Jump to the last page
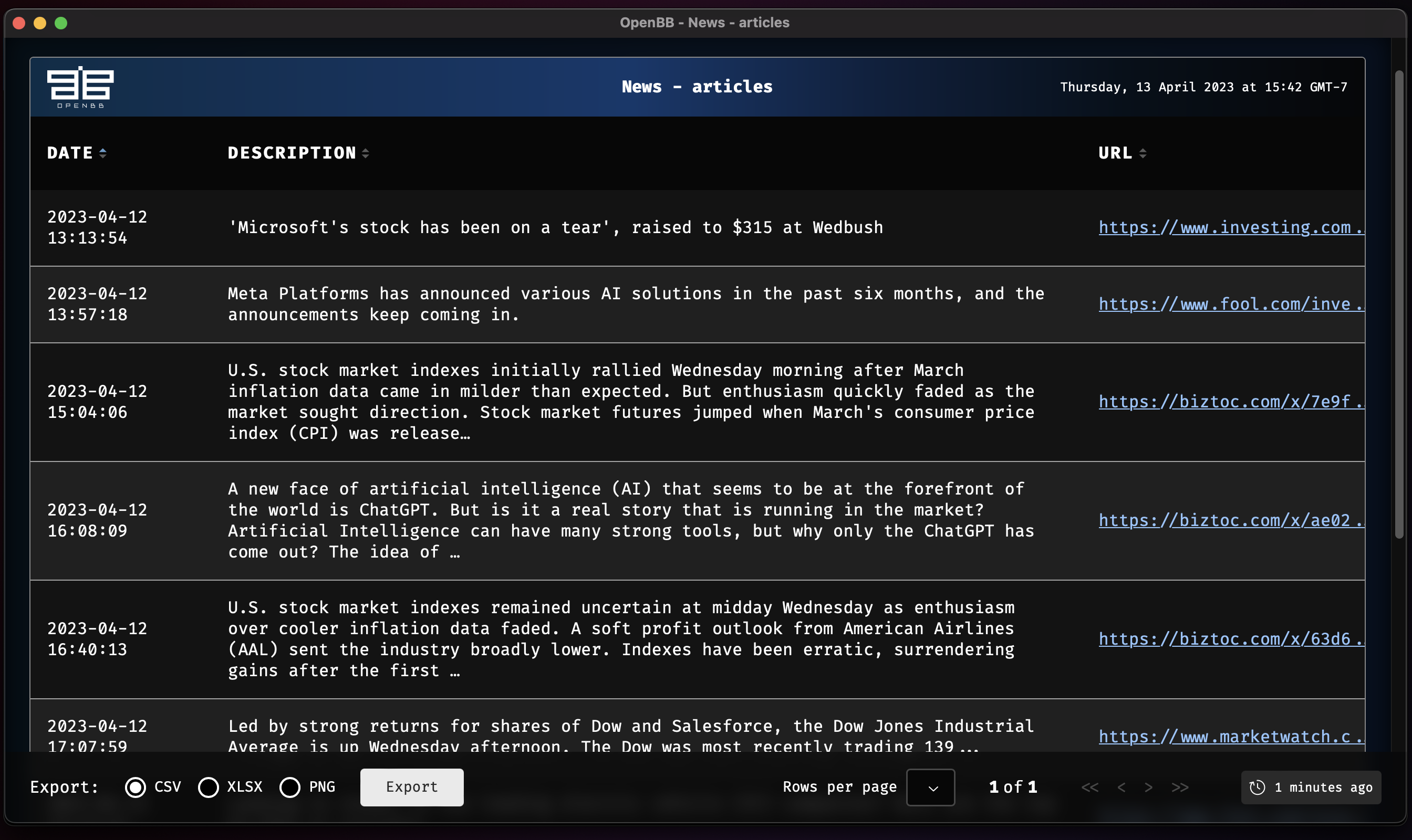Screen dimensions: 1412x840 coord(1180,787)
